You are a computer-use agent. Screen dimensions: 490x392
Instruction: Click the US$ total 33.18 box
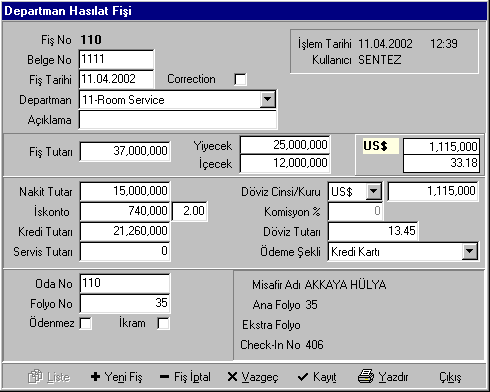441,163
